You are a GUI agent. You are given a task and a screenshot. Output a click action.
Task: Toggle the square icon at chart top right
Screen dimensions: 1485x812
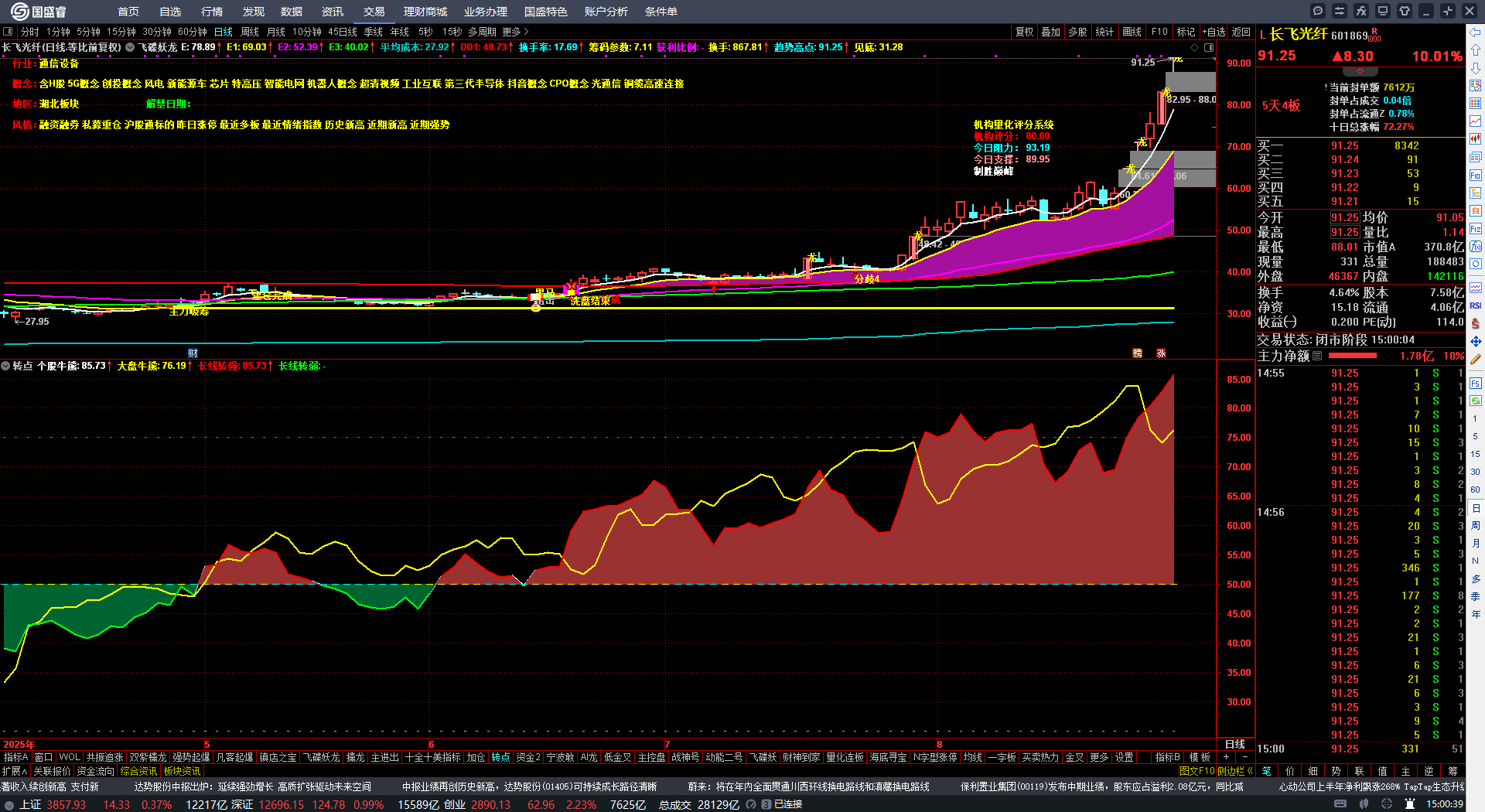(1209, 47)
